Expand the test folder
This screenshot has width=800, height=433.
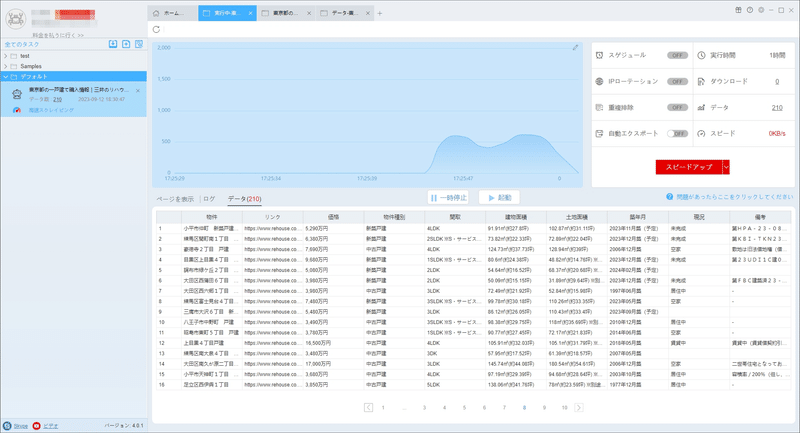tap(6, 56)
